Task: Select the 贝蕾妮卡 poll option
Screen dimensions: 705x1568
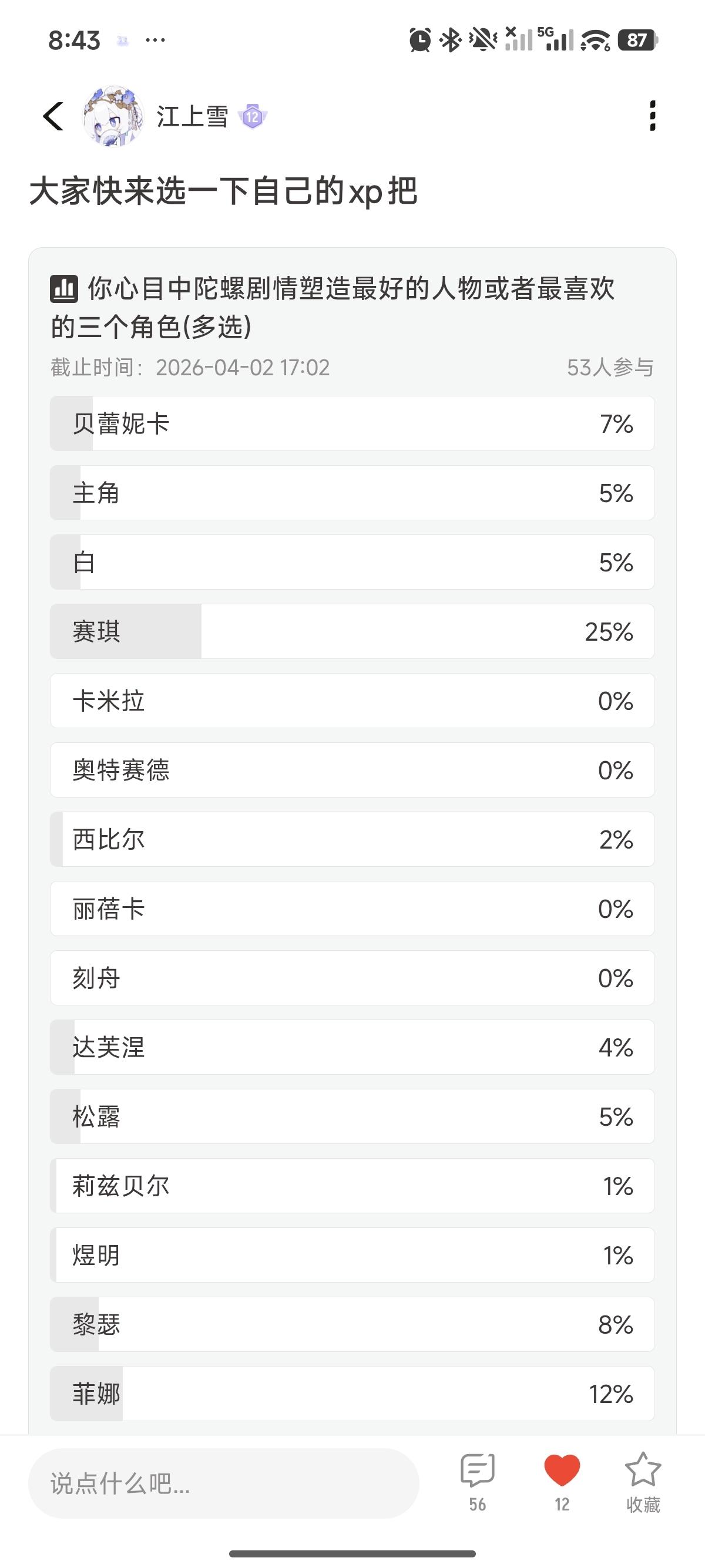Action: click(352, 423)
